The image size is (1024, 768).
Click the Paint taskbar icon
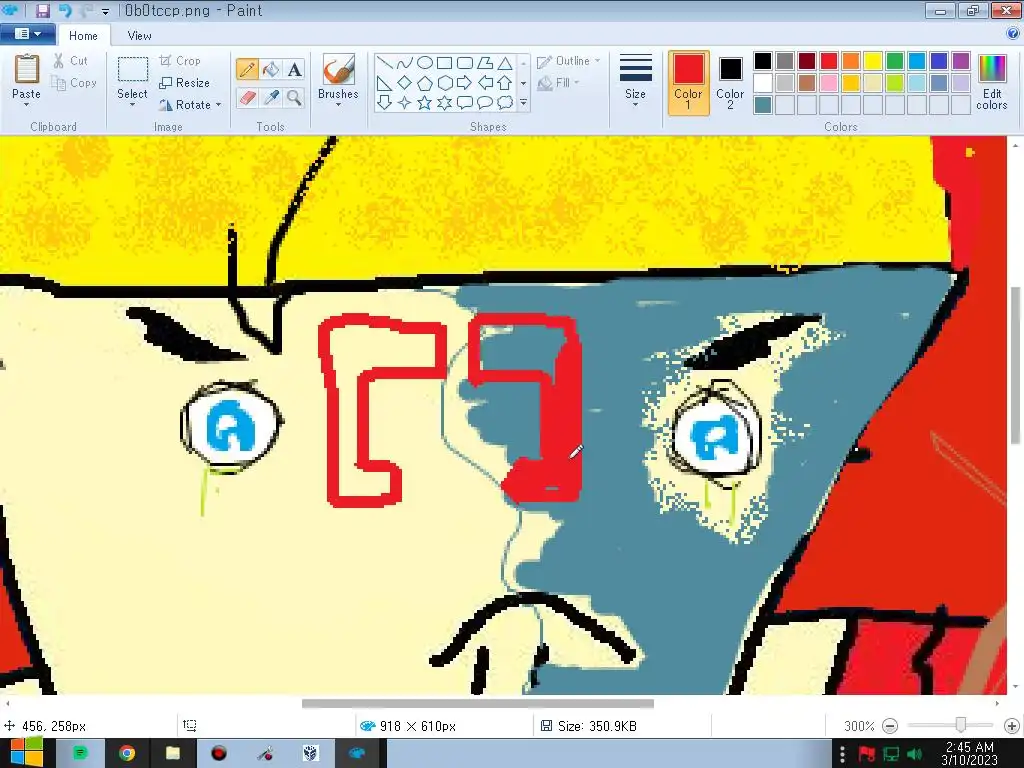coord(357,754)
